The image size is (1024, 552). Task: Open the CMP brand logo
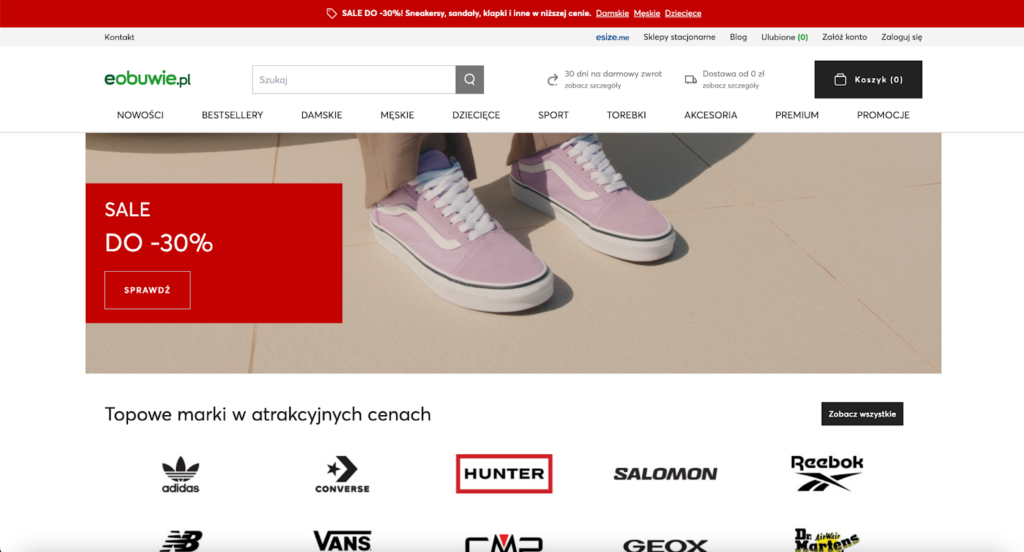click(504, 544)
